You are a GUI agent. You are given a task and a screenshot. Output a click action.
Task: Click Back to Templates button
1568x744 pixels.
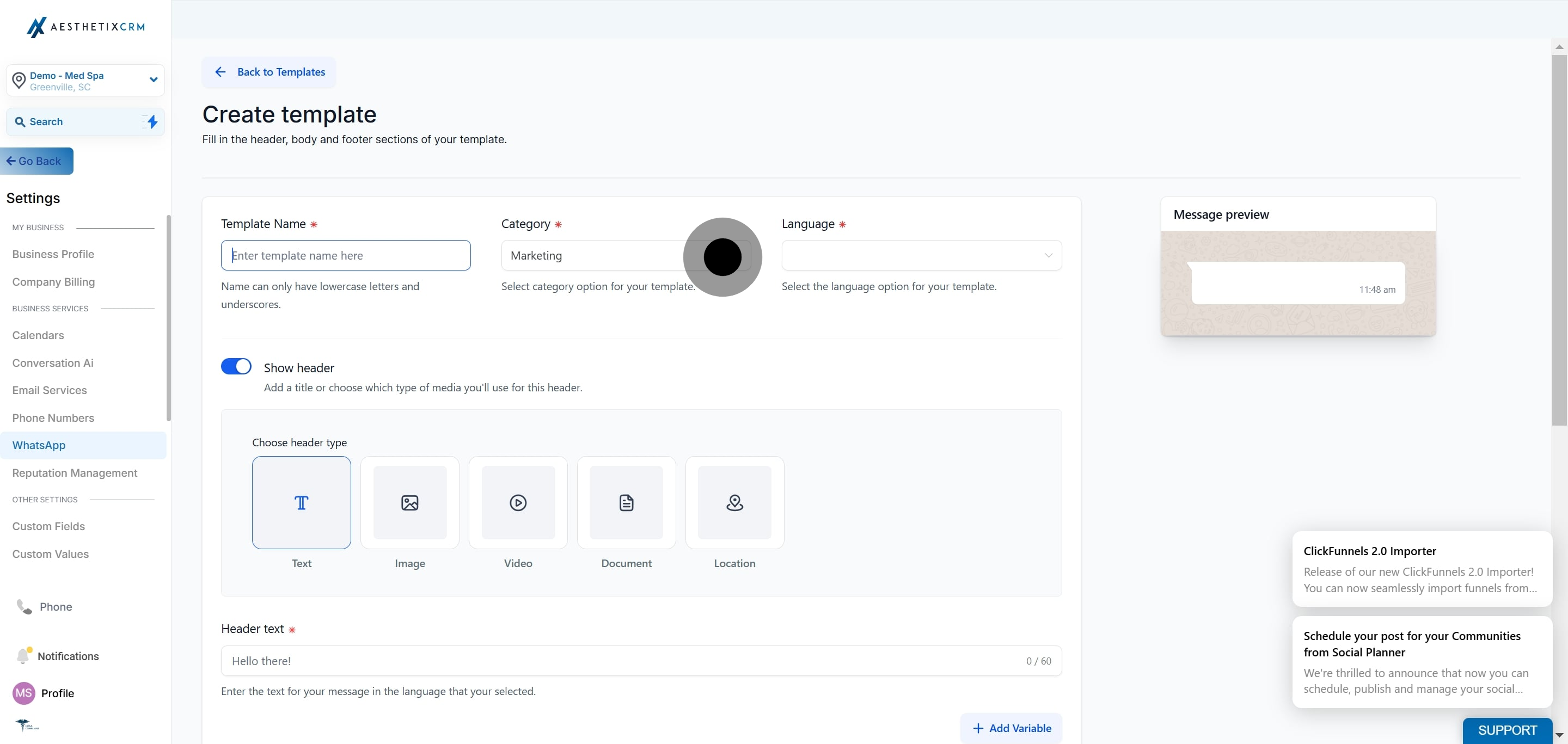tap(269, 72)
